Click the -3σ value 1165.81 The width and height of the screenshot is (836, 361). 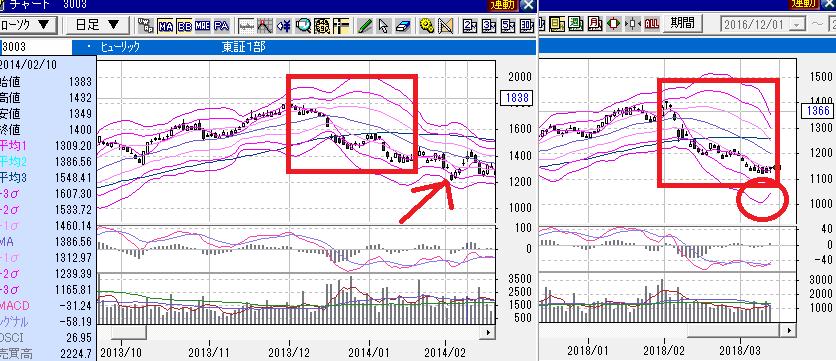pos(74,290)
